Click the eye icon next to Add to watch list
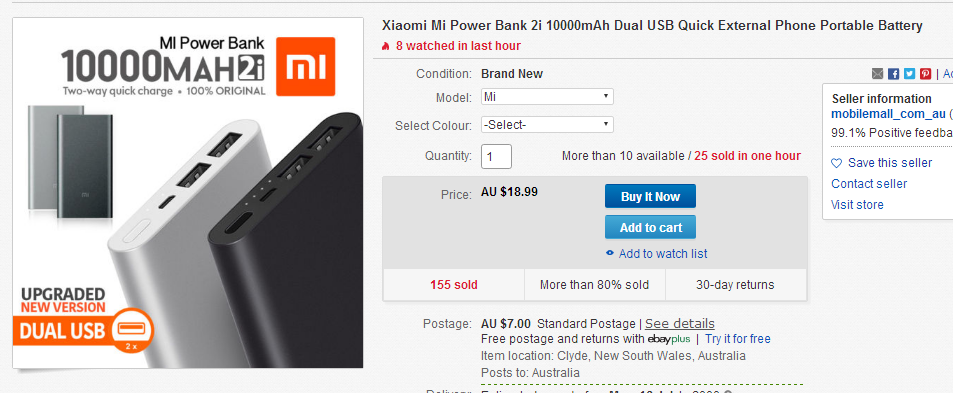953x393 pixels. [610, 253]
